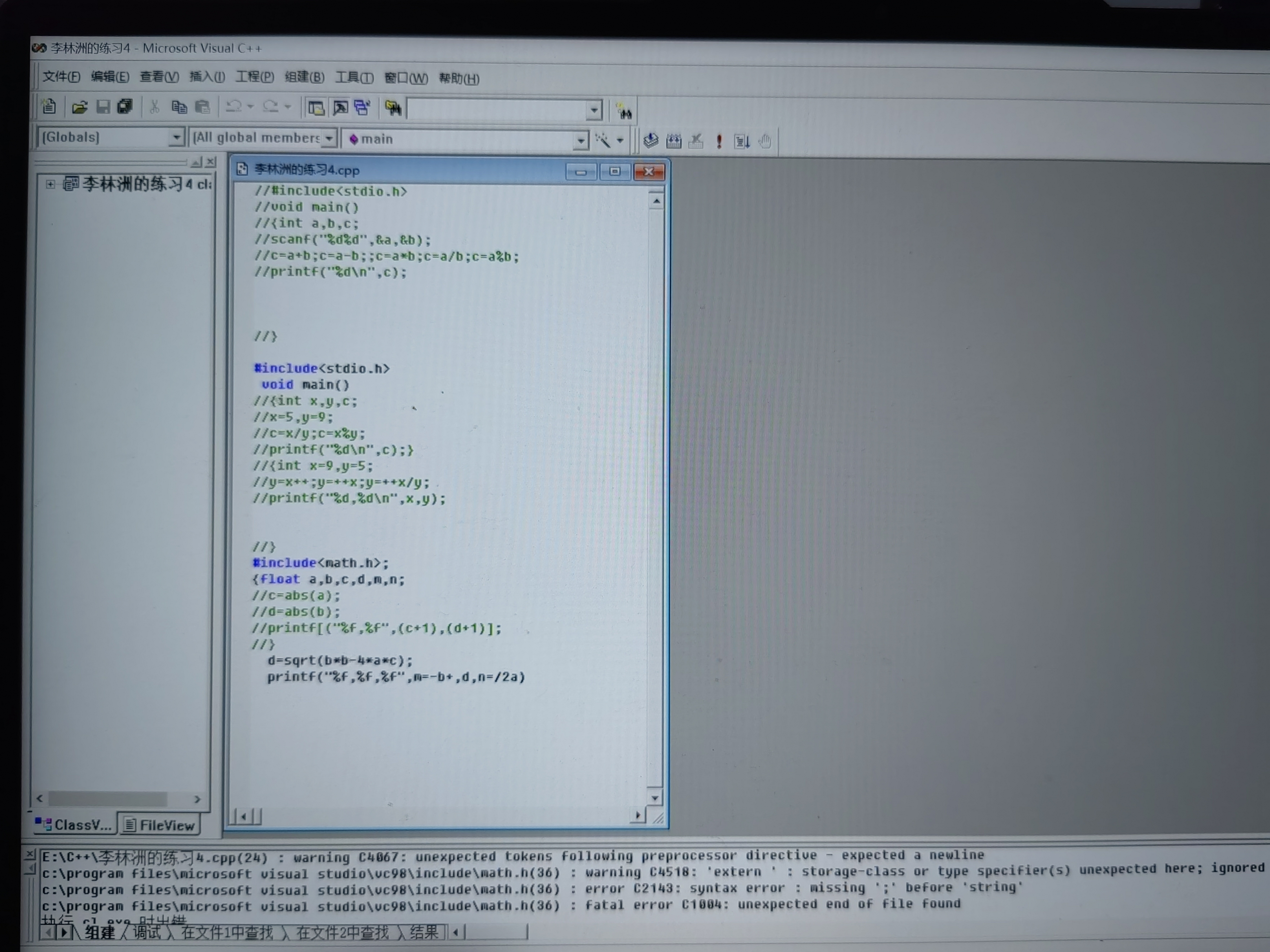The height and width of the screenshot is (952, 1270).
Task: Click the Save All icon
Action: click(125, 107)
